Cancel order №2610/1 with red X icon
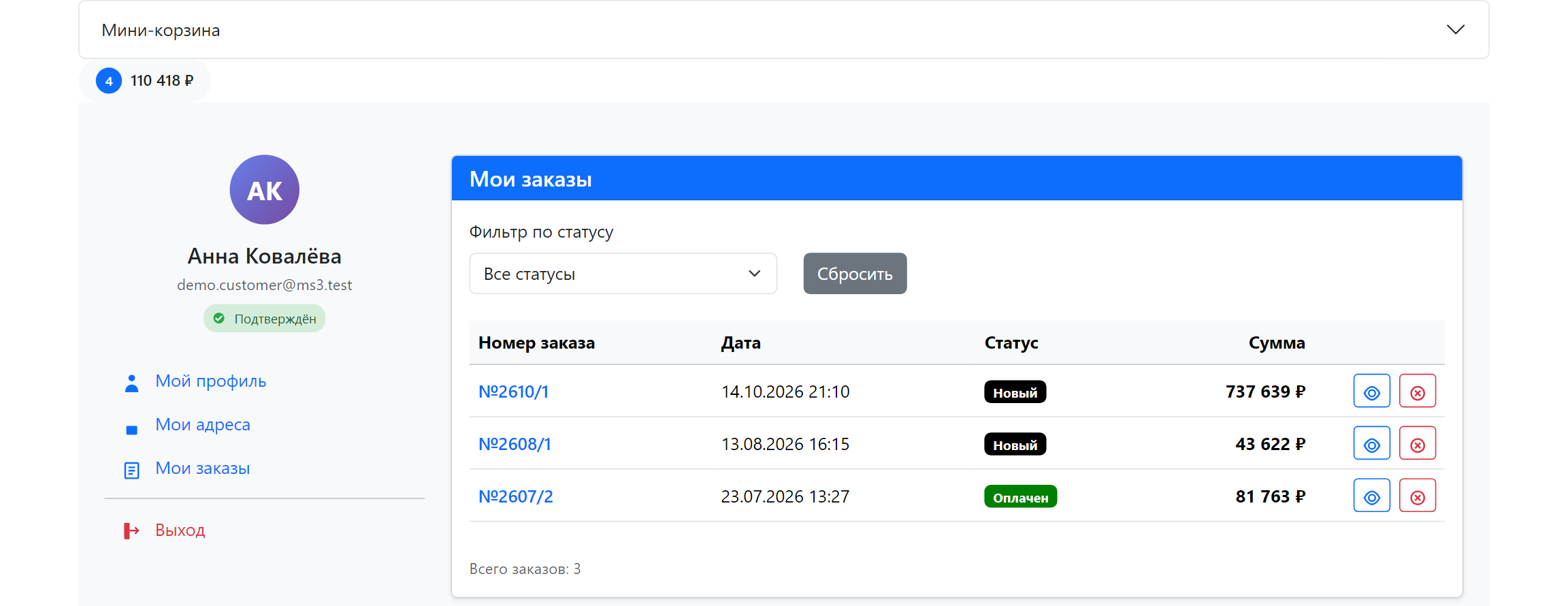Viewport: 1568px width, 606px height. click(x=1417, y=392)
